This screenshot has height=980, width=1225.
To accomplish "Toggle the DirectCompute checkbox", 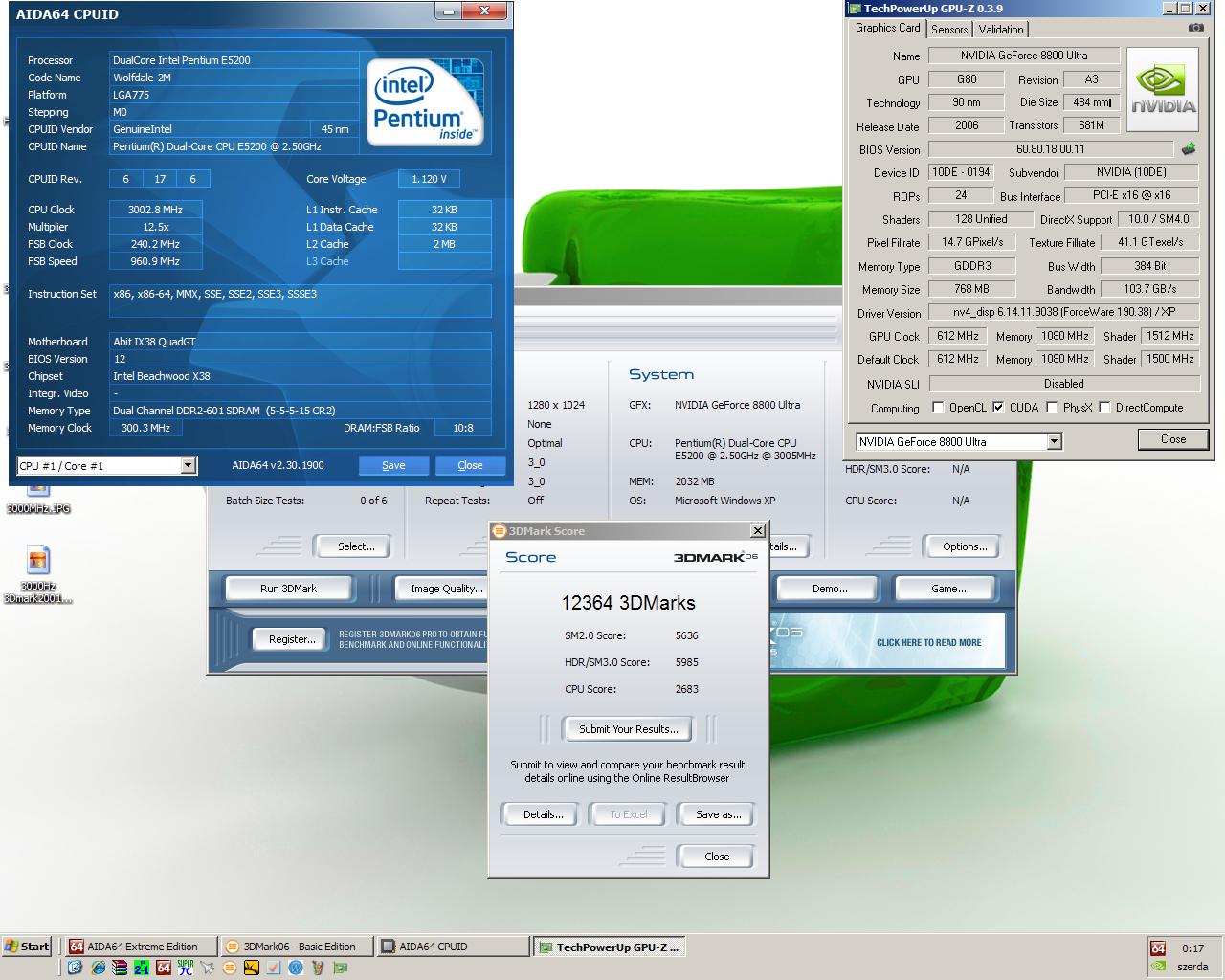I will pos(1104,408).
